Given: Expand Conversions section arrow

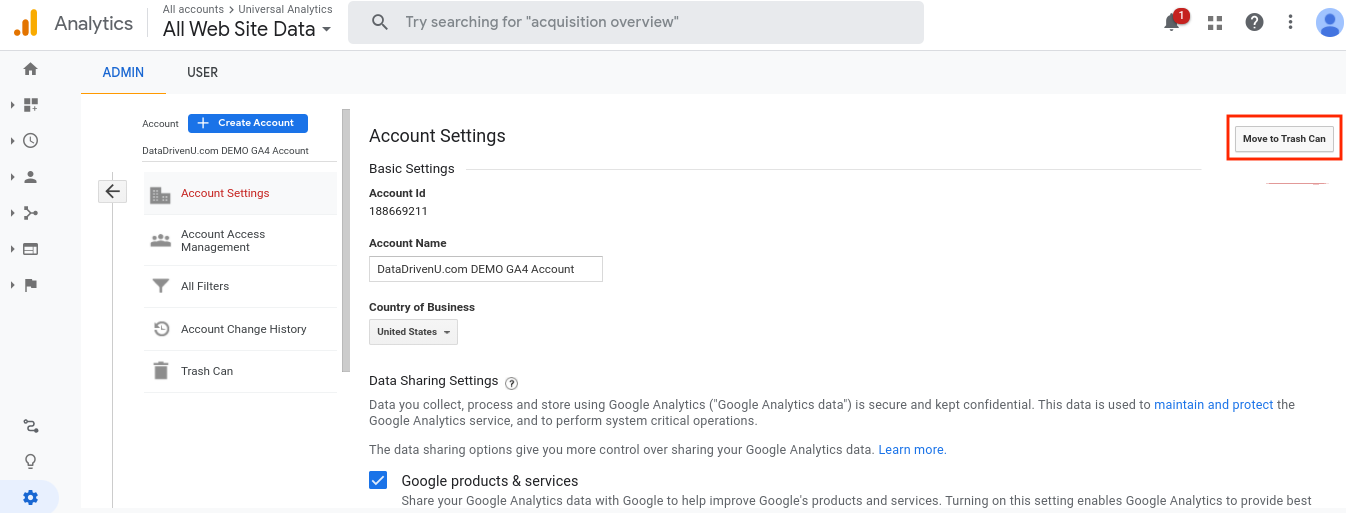Looking at the screenshot, I should (12, 285).
